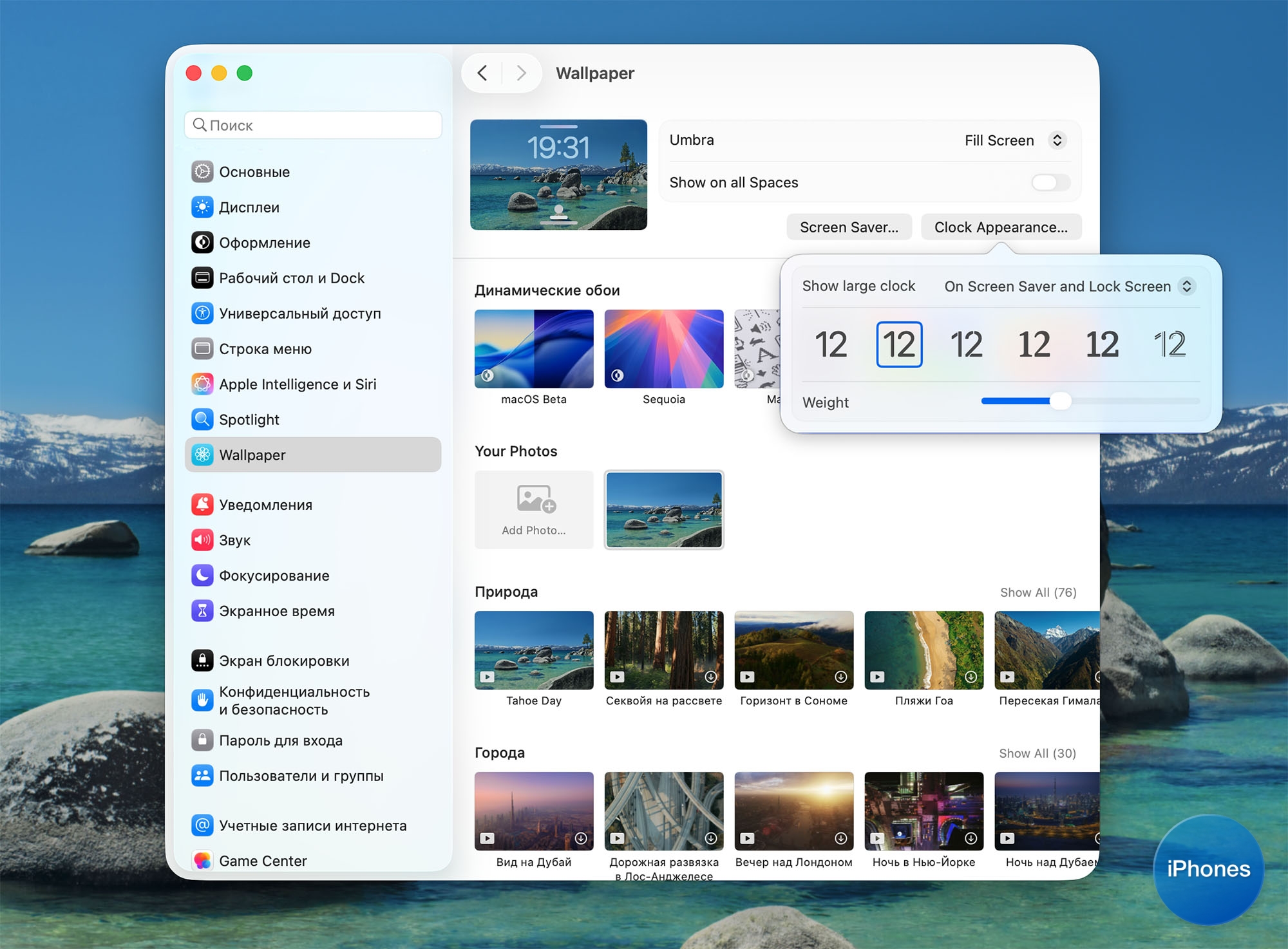Click the clock Weight slider knob
This screenshot has height=949, width=1288.
point(1060,401)
